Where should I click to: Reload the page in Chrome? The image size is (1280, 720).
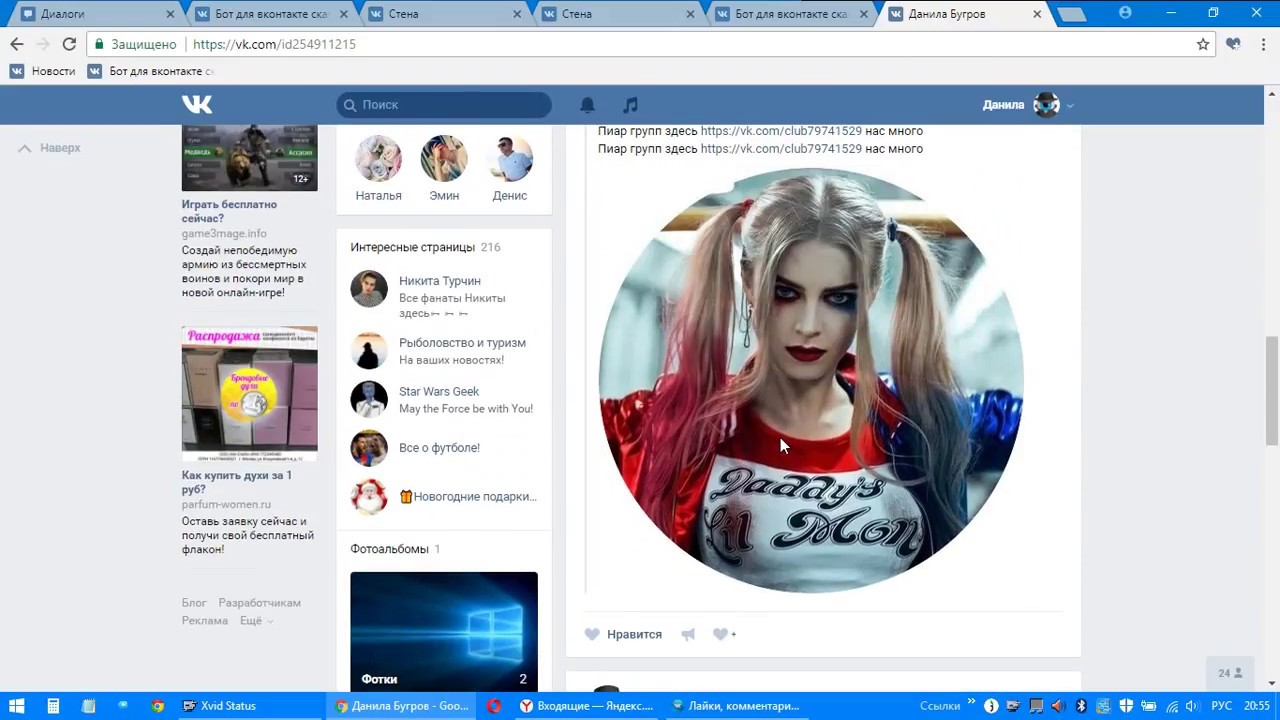[x=69, y=44]
